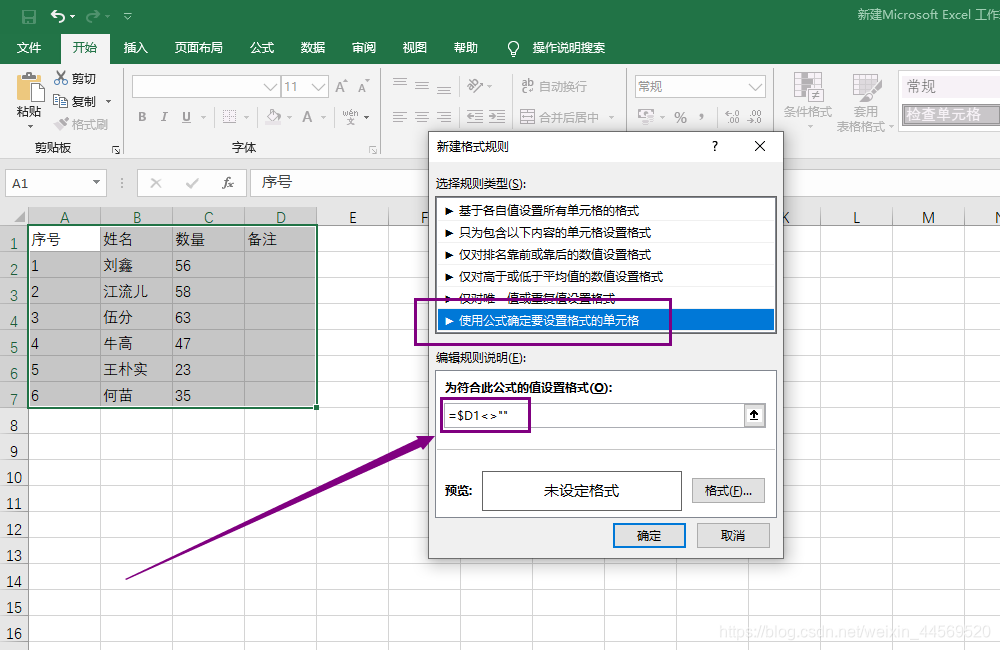Click the Copy icon
Viewport: 1000px width, 650px height.
point(61,101)
